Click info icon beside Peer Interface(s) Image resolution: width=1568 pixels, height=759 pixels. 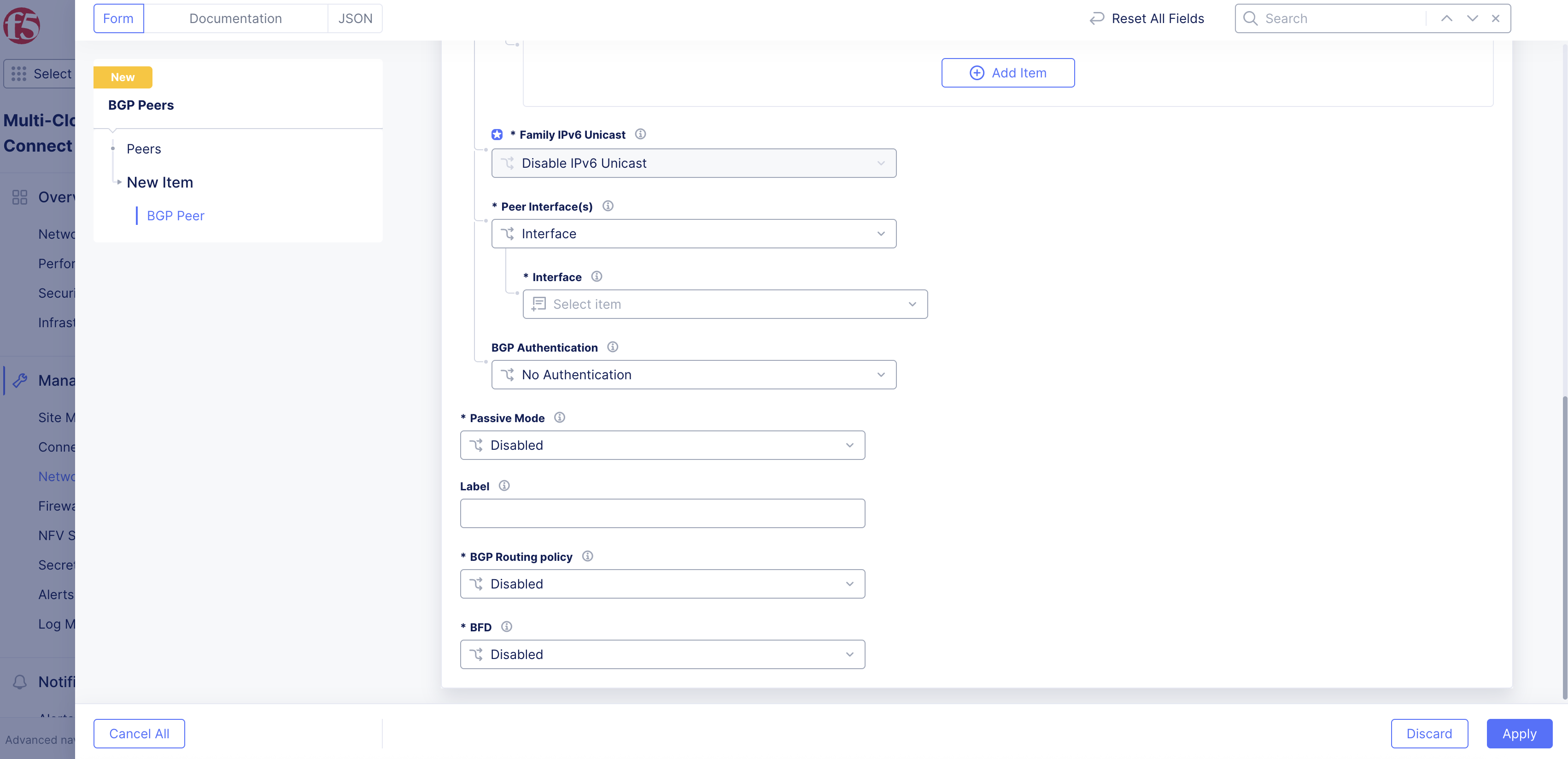click(608, 206)
